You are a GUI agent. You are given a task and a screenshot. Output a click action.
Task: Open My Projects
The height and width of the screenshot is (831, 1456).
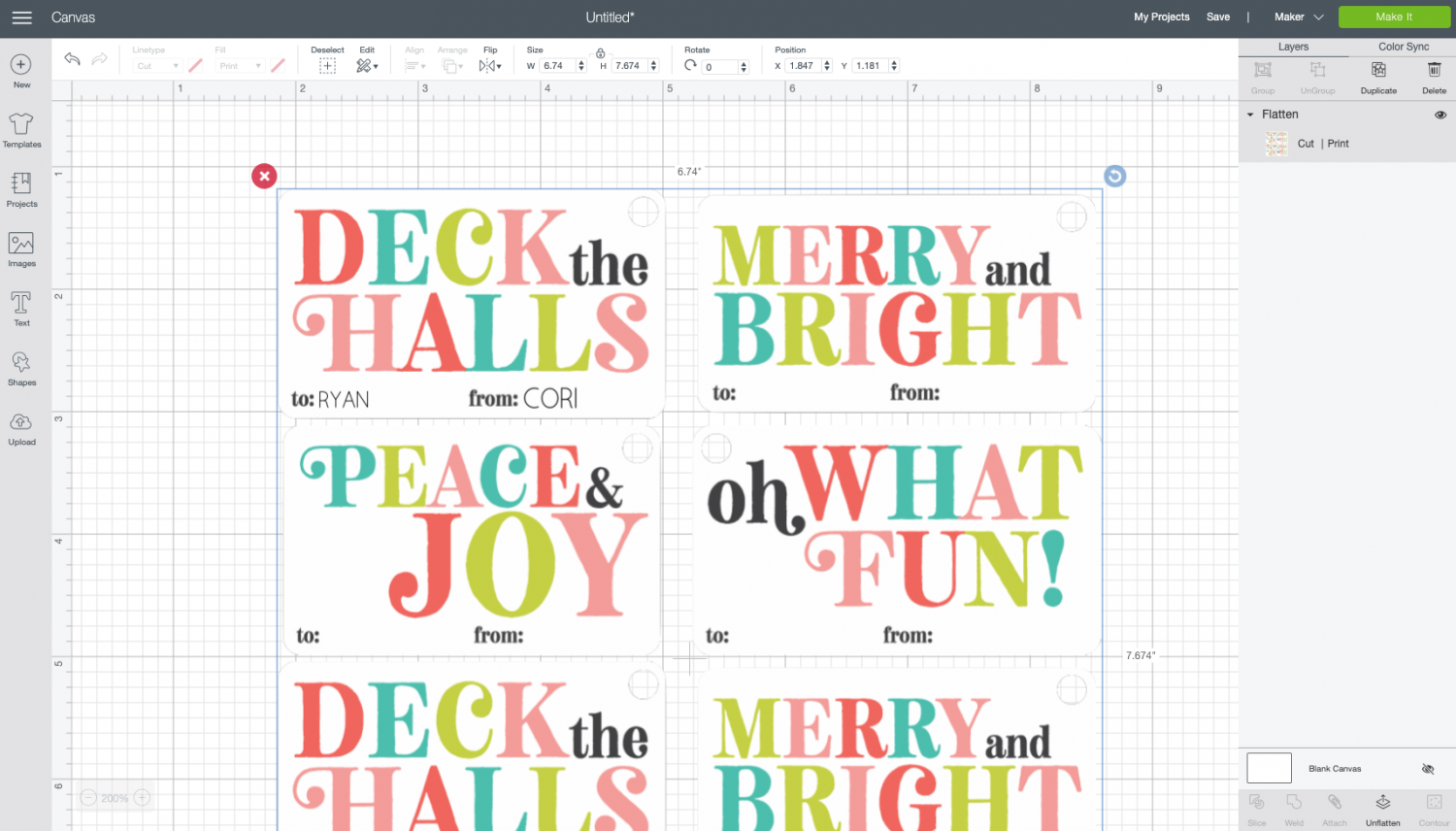pyautogui.click(x=1162, y=17)
